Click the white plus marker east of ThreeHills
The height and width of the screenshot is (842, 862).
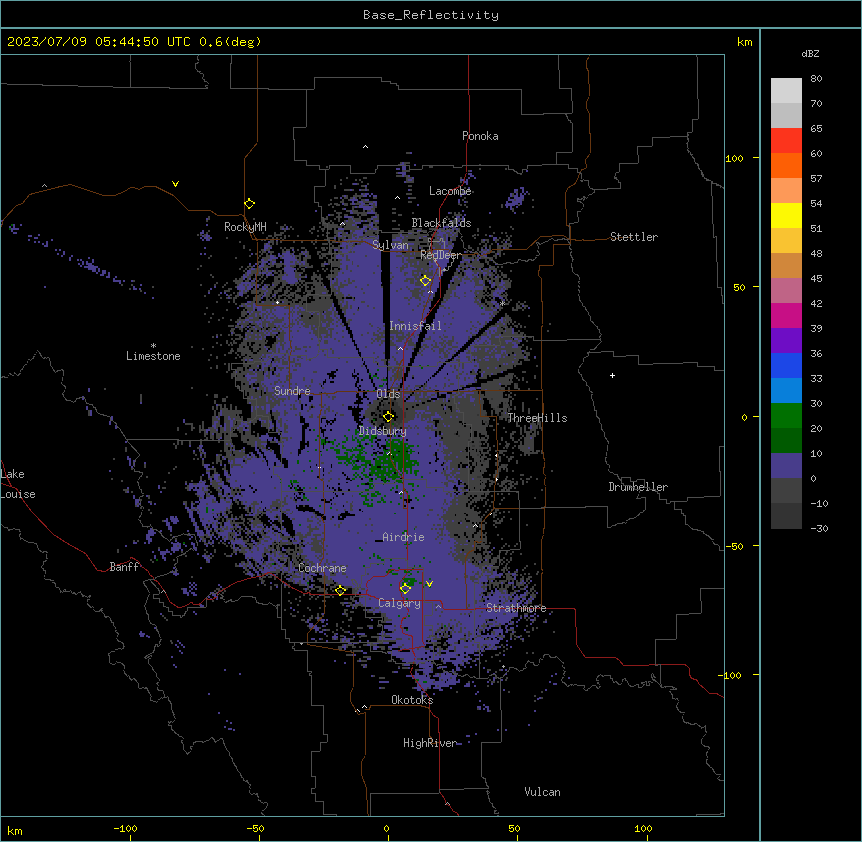tap(612, 375)
